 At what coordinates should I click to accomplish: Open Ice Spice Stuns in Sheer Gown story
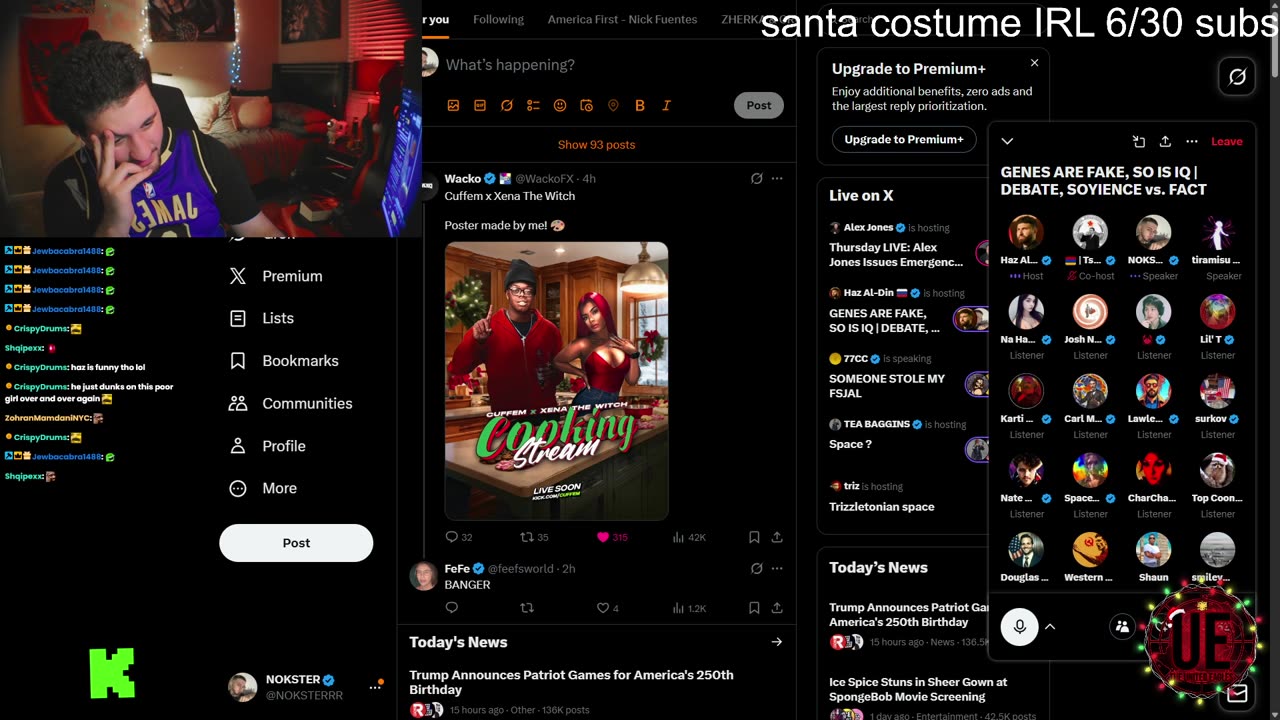point(918,689)
